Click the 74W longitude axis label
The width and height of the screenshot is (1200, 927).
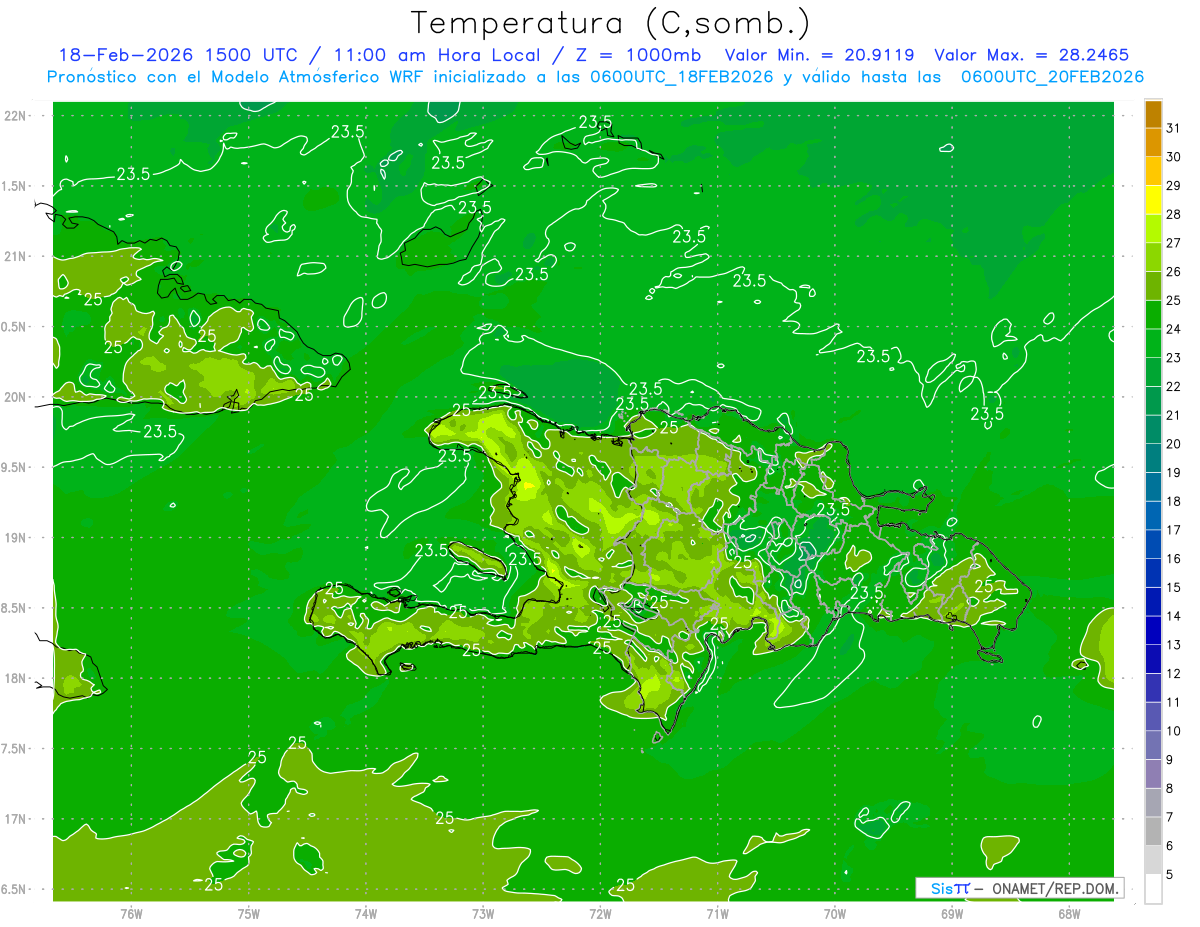click(x=366, y=913)
